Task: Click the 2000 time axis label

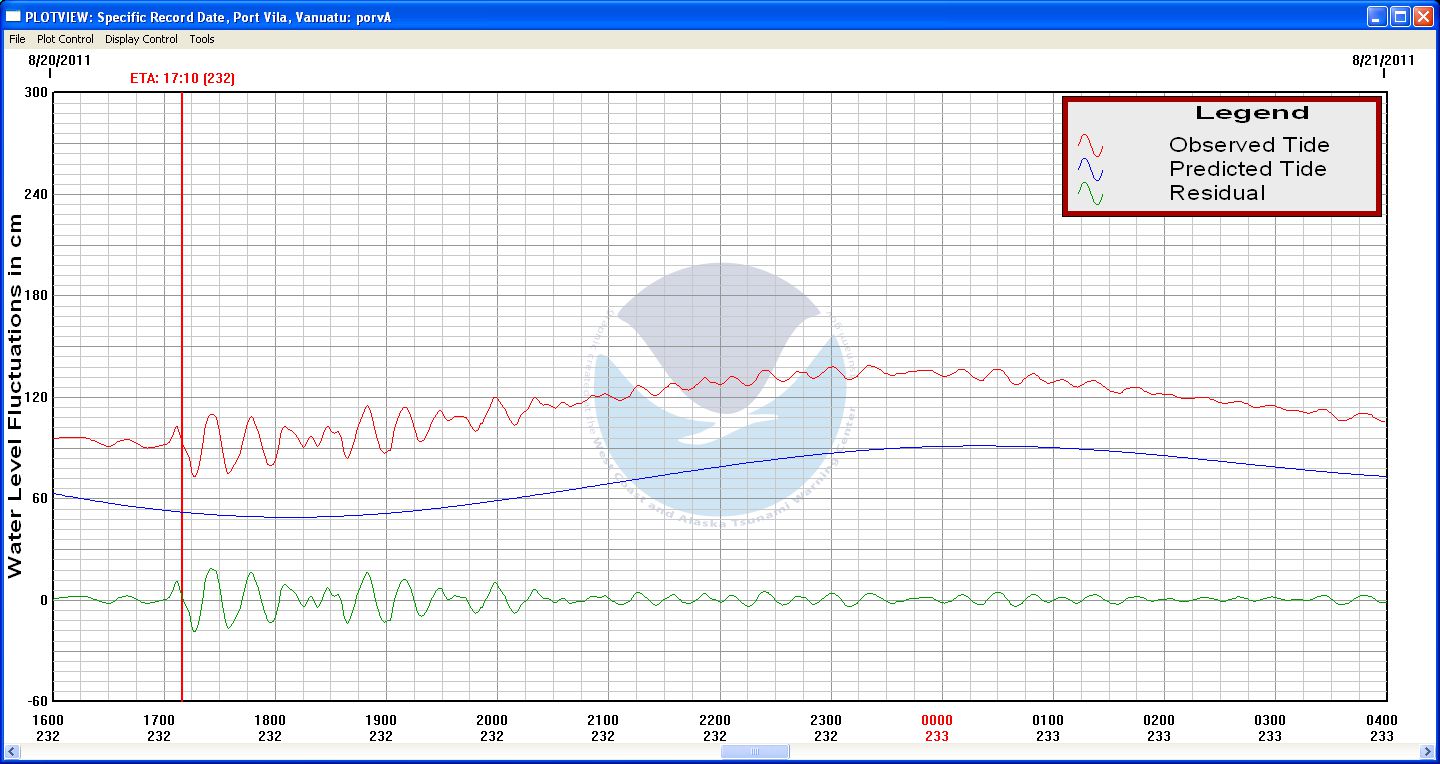Action: (x=492, y=720)
